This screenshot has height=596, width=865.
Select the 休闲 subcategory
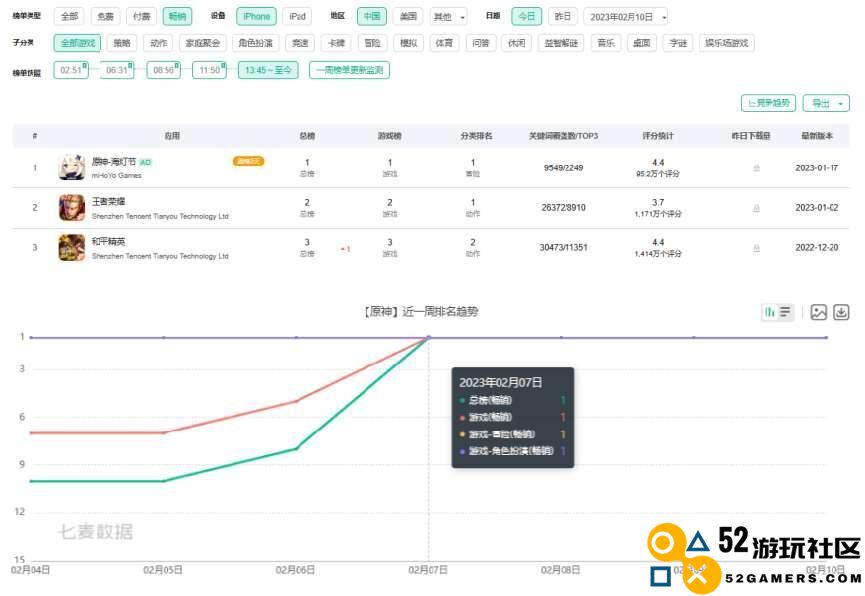click(516, 43)
